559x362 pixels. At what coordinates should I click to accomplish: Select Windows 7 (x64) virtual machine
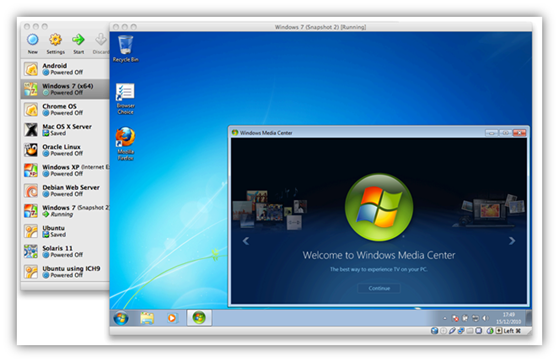(x=65, y=89)
